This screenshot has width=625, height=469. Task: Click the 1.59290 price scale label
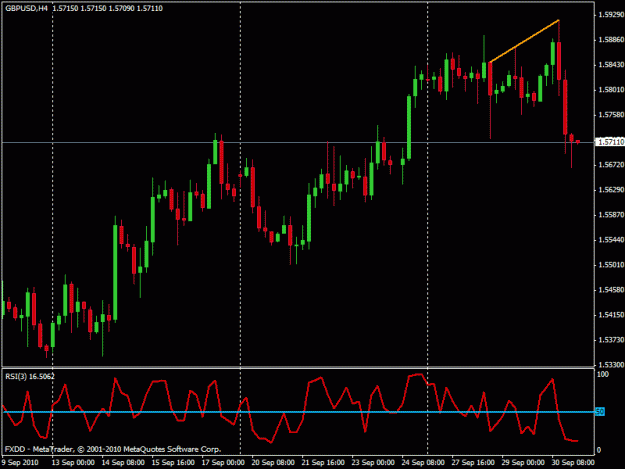pos(611,15)
